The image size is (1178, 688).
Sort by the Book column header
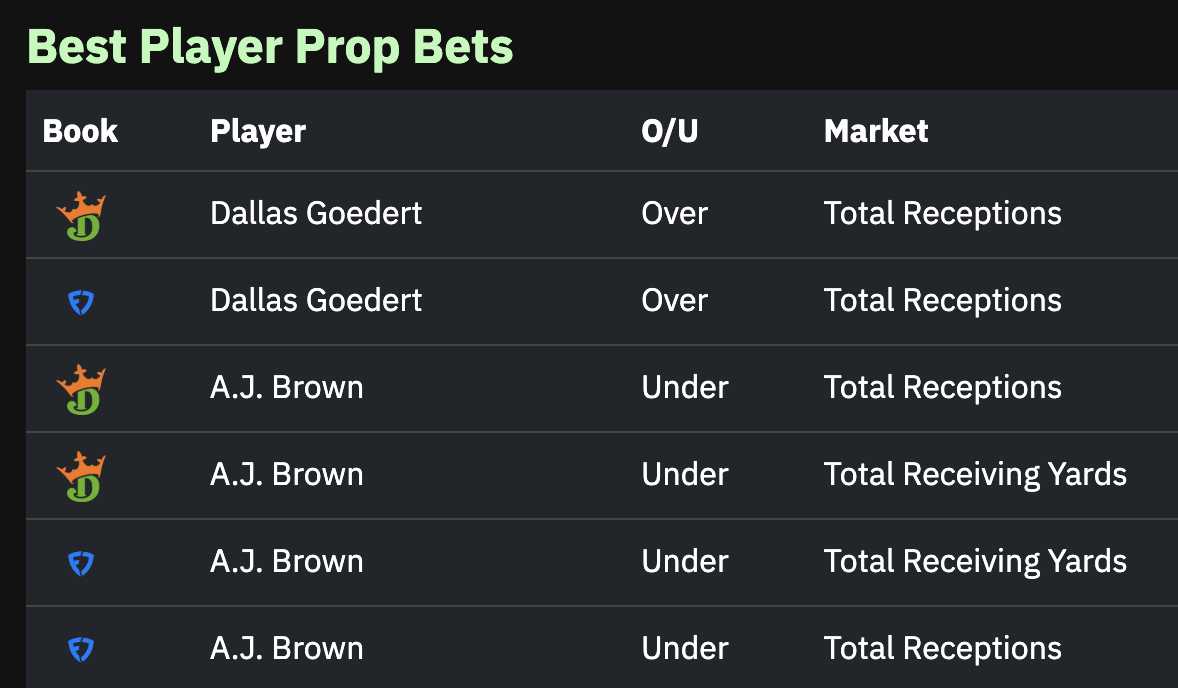(x=80, y=131)
